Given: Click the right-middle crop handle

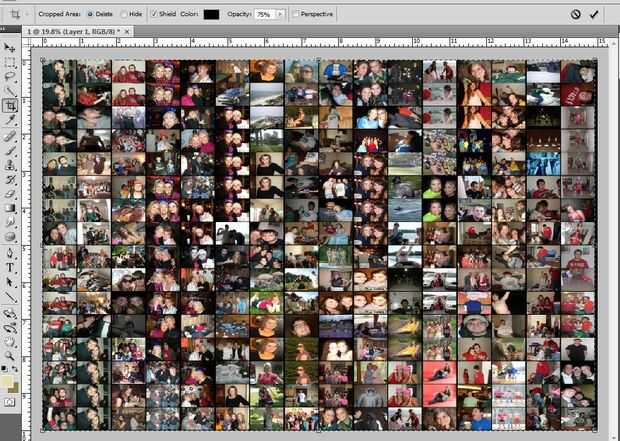Looking at the screenshot, I should tap(596, 245).
